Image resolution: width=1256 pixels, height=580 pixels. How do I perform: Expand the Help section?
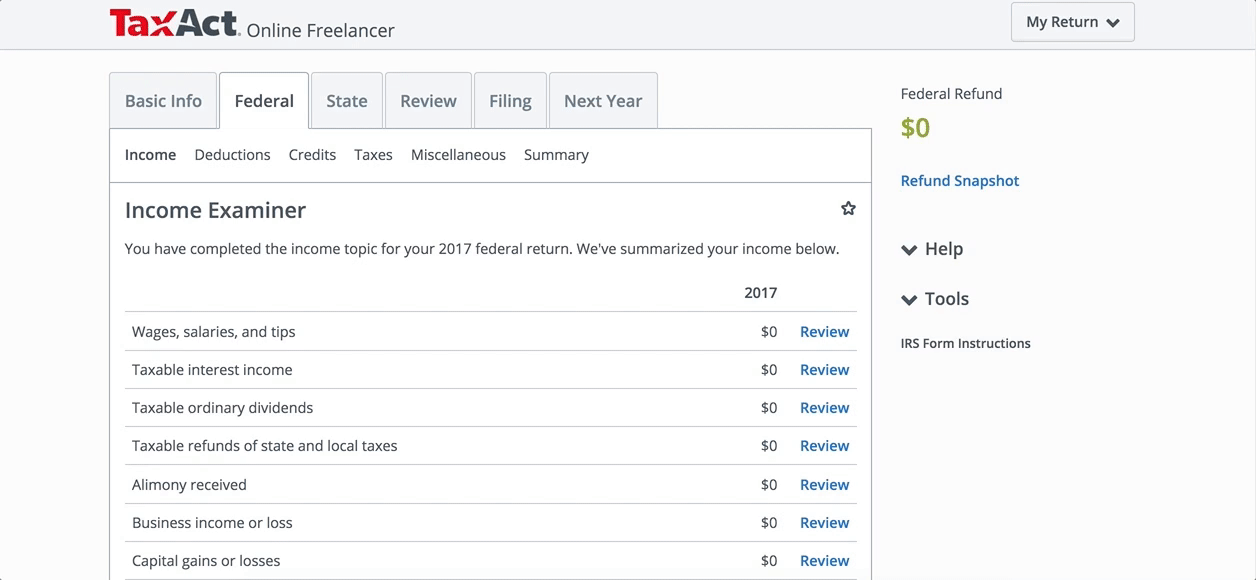tap(932, 249)
